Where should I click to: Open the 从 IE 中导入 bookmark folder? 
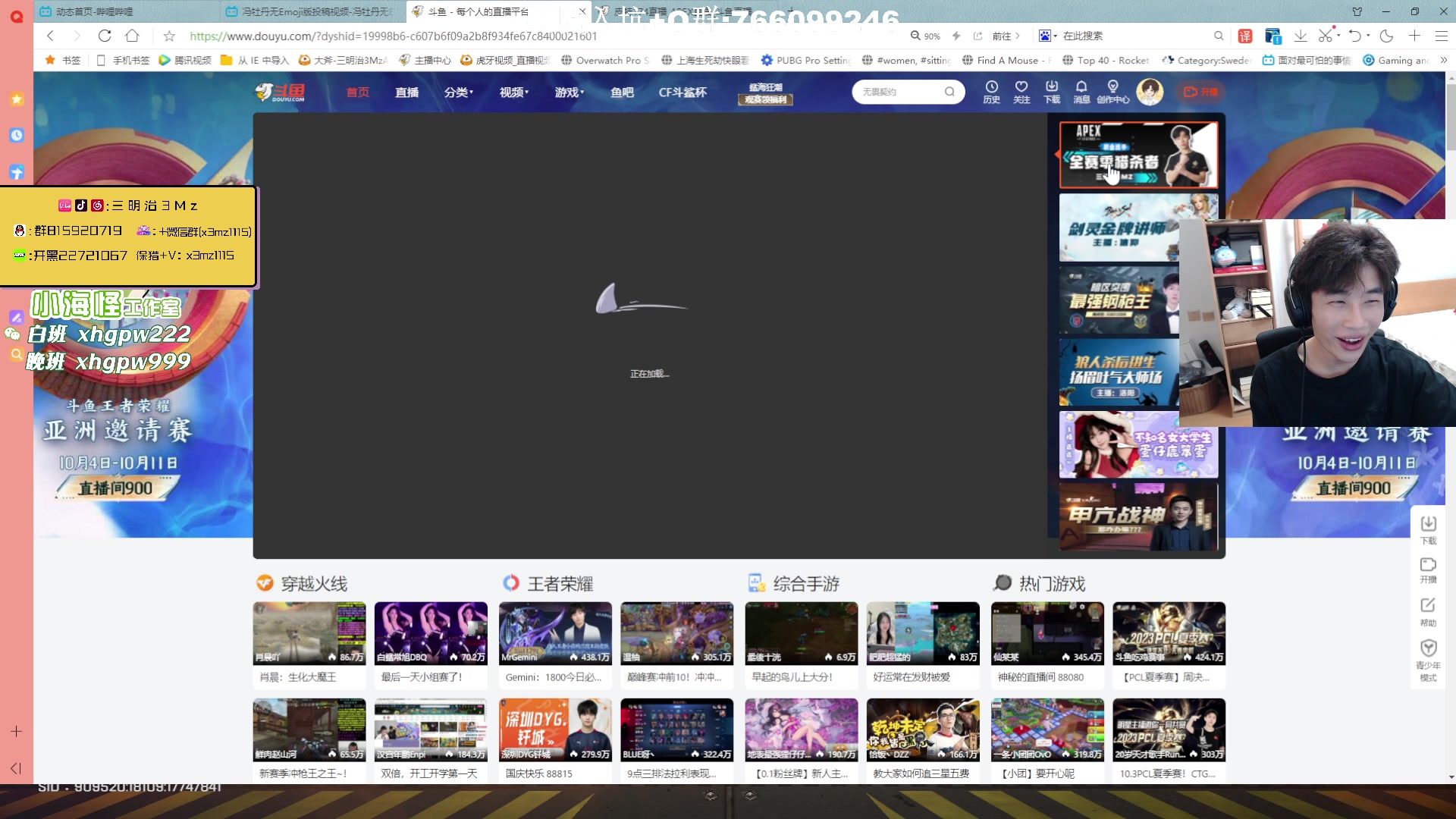255,60
